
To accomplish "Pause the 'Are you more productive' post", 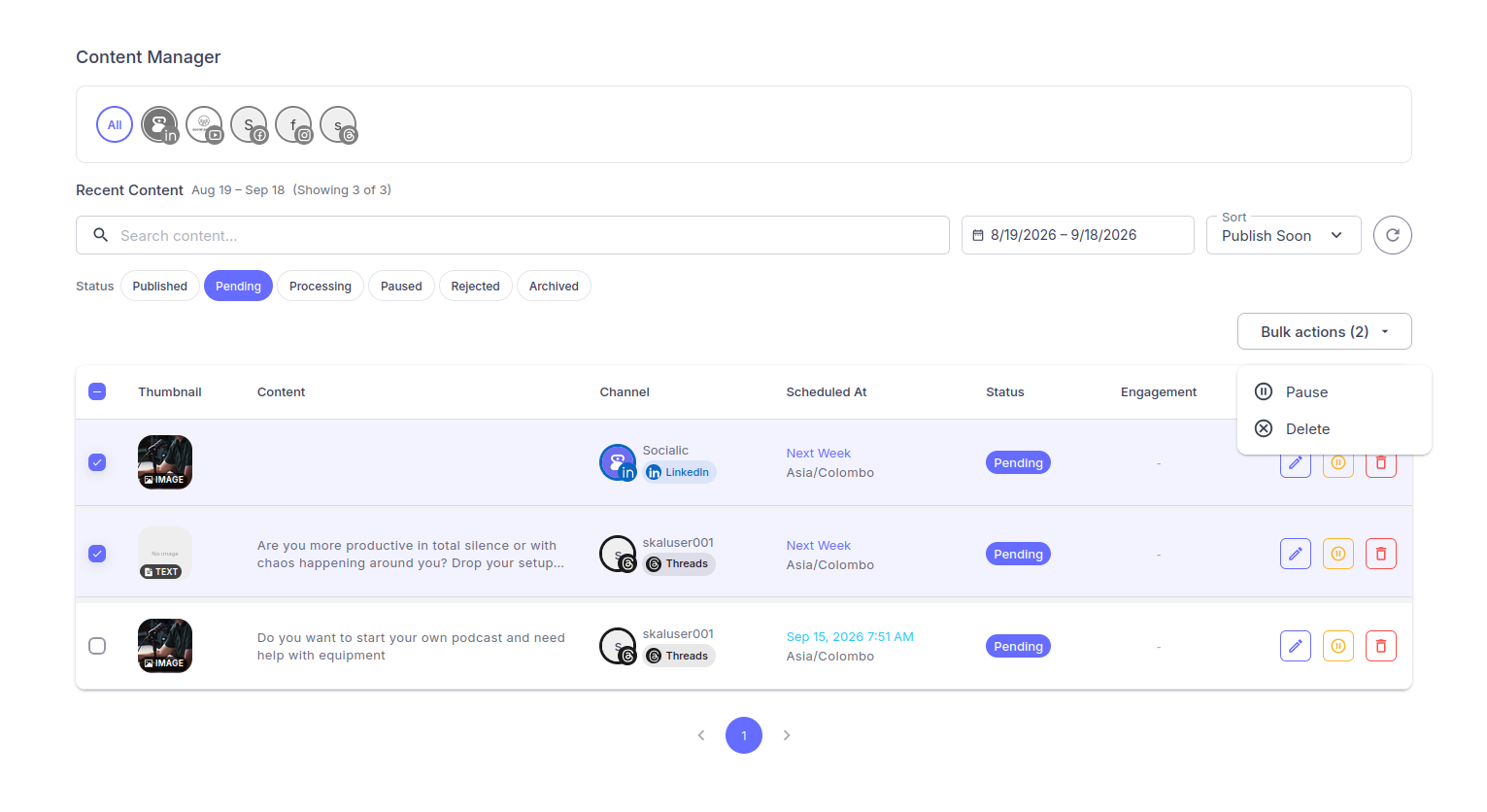I will pos(1337,554).
